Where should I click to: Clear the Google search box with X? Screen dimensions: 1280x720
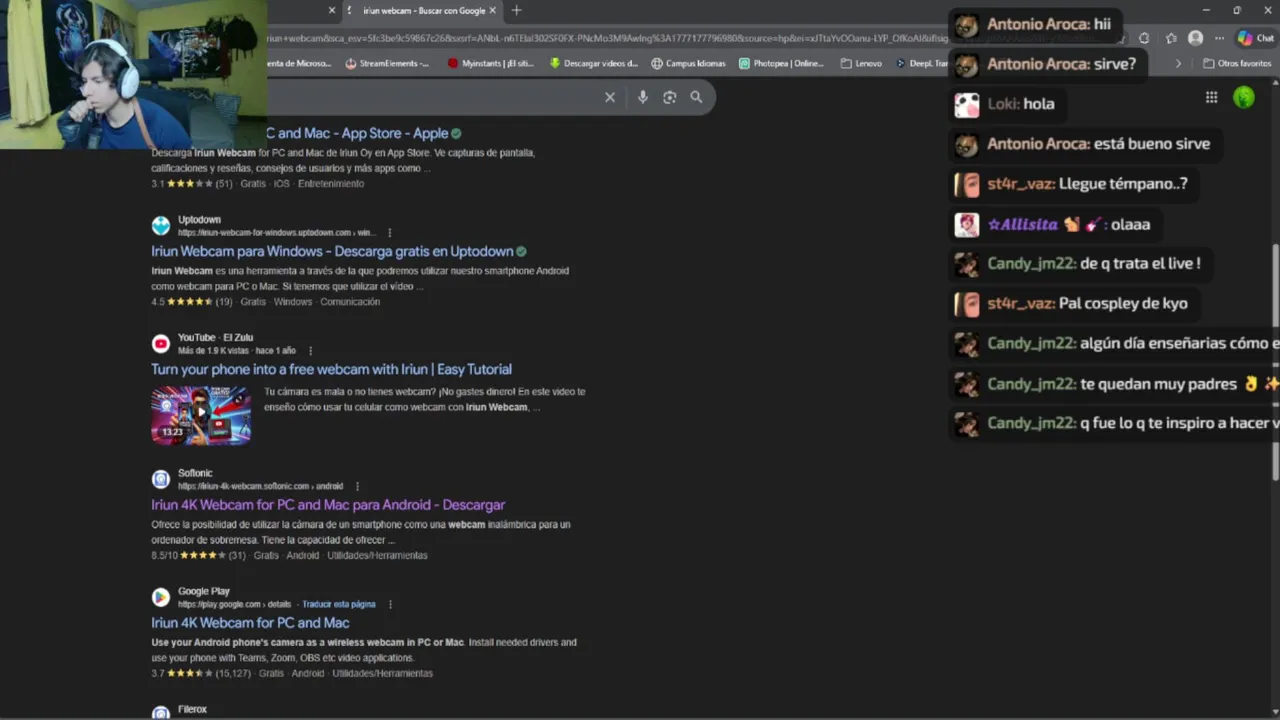[610, 97]
